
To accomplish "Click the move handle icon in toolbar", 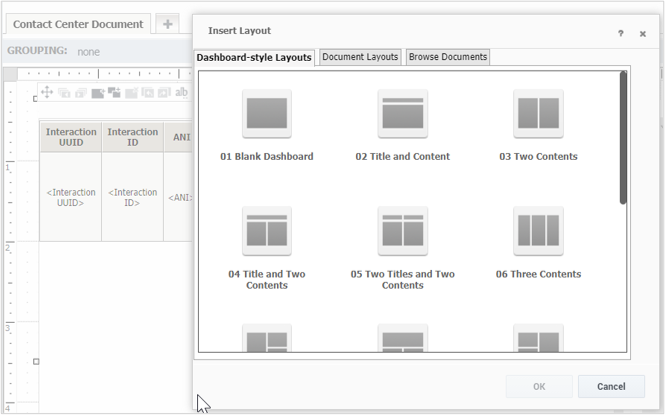I will tap(47, 93).
